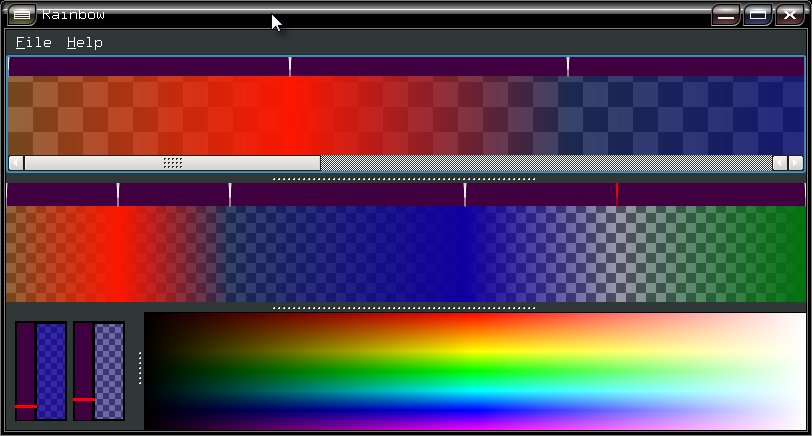The height and width of the screenshot is (436, 812).
Task: Click the vertical dotted handle left of the spectrum
Action: 140,368
